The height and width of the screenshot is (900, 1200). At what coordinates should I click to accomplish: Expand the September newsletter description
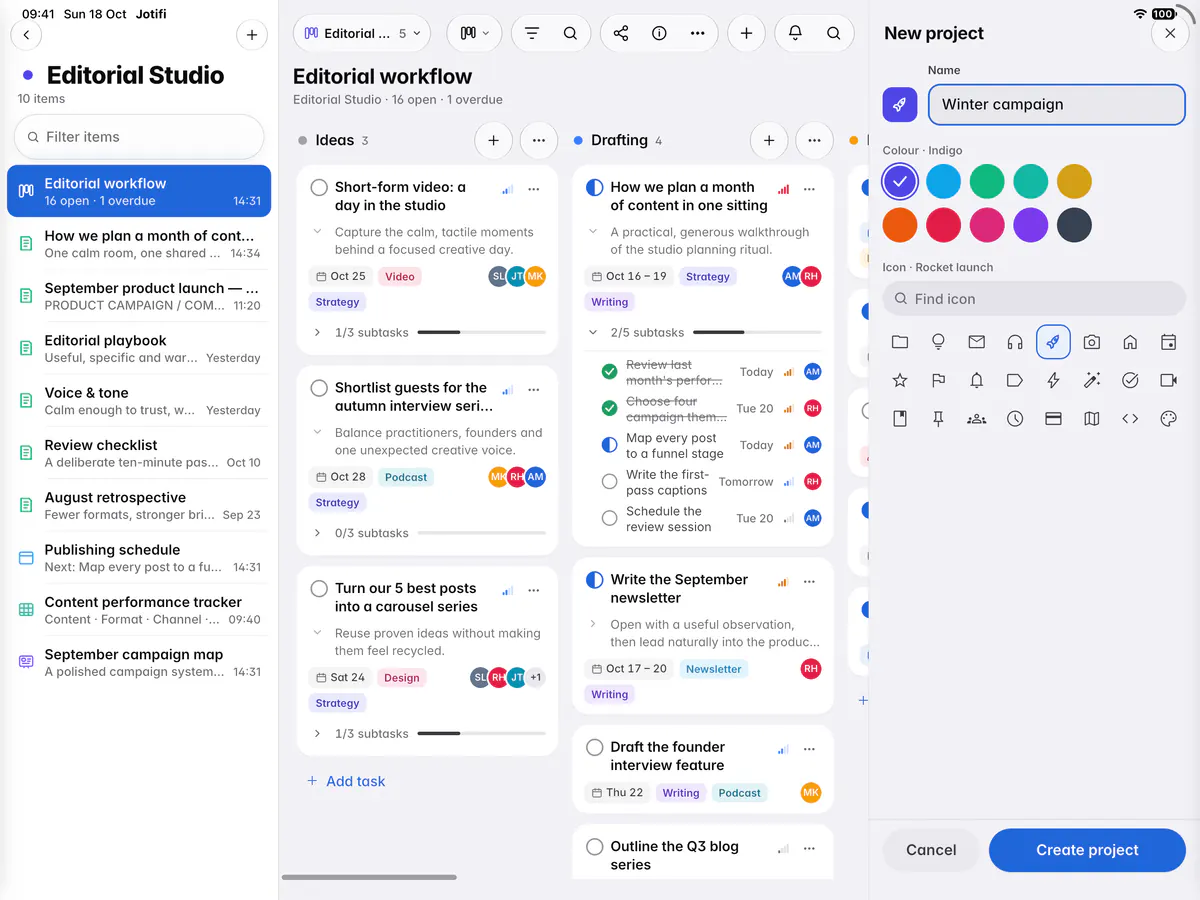[x=592, y=624]
